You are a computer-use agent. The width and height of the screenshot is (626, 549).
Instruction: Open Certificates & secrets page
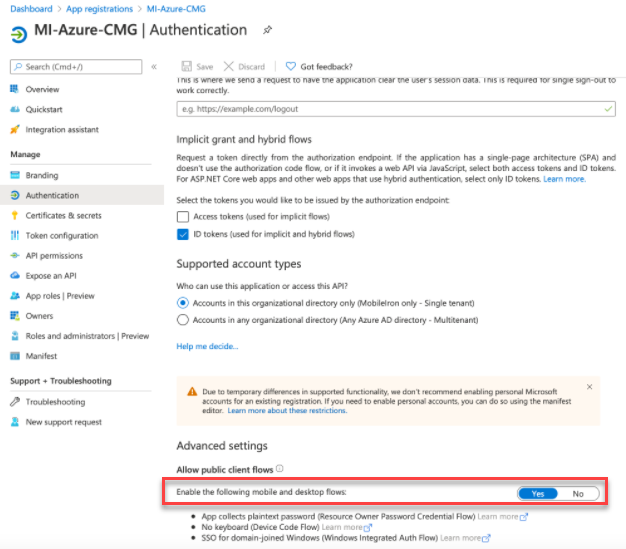63,216
